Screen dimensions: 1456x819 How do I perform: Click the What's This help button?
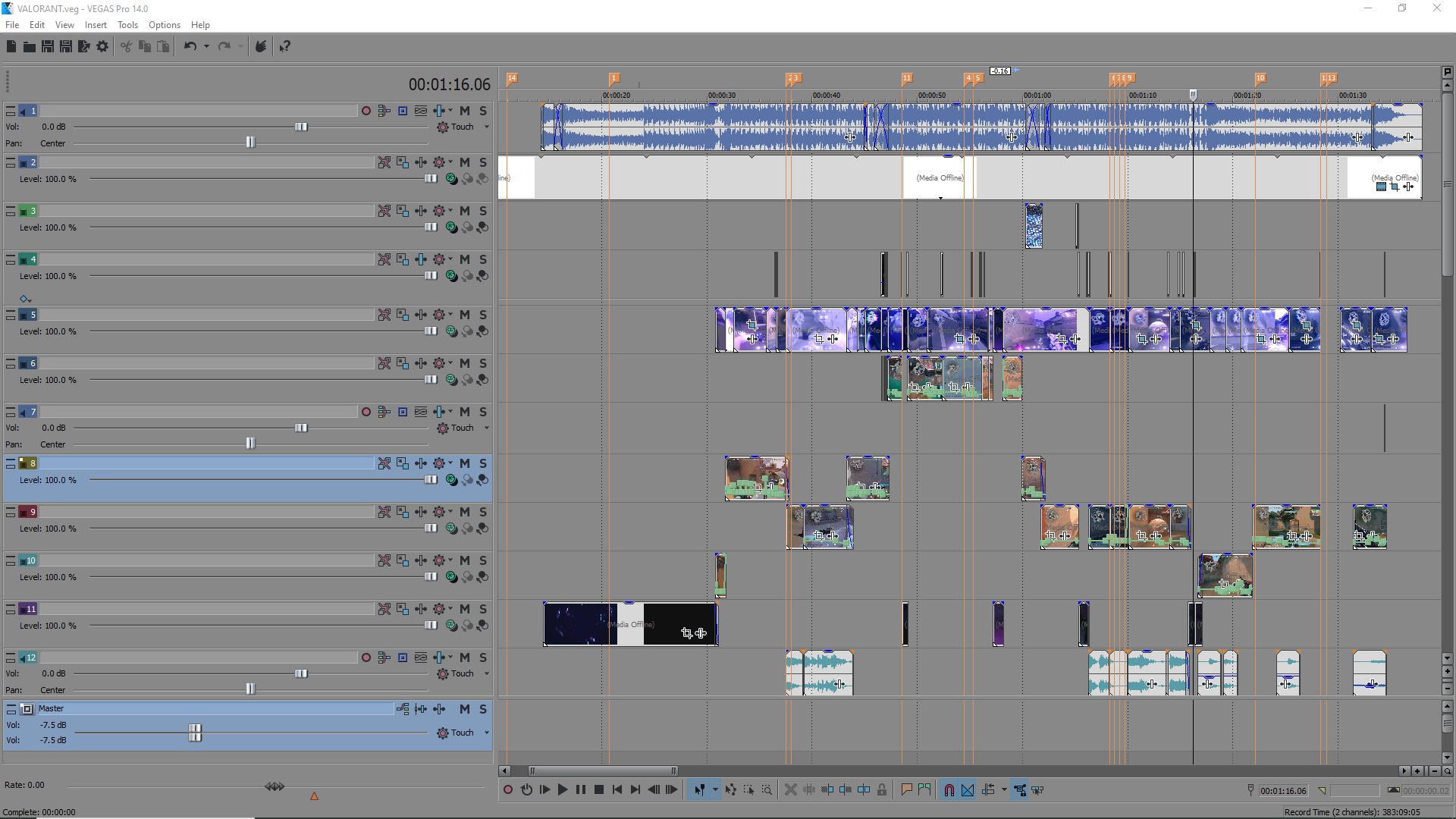point(285,47)
